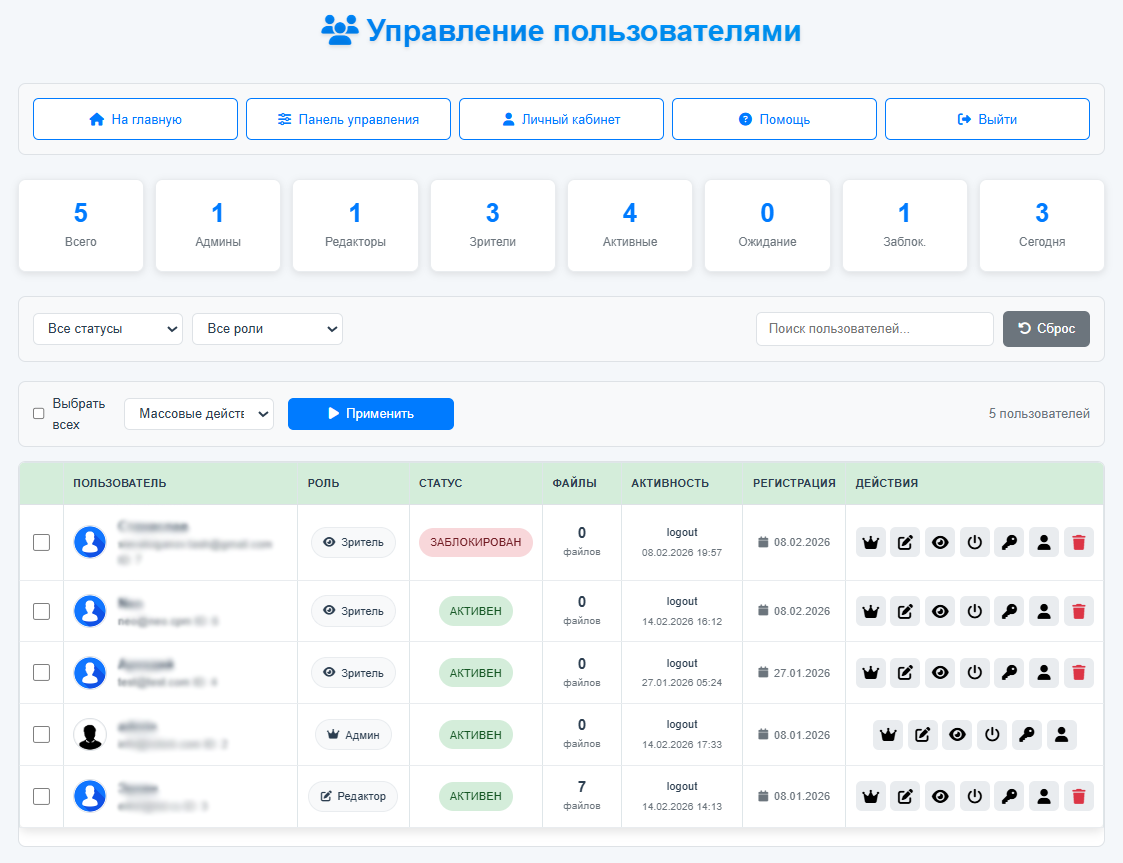Open the Личный кабинет section
The image size is (1123, 863).
coord(561,118)
